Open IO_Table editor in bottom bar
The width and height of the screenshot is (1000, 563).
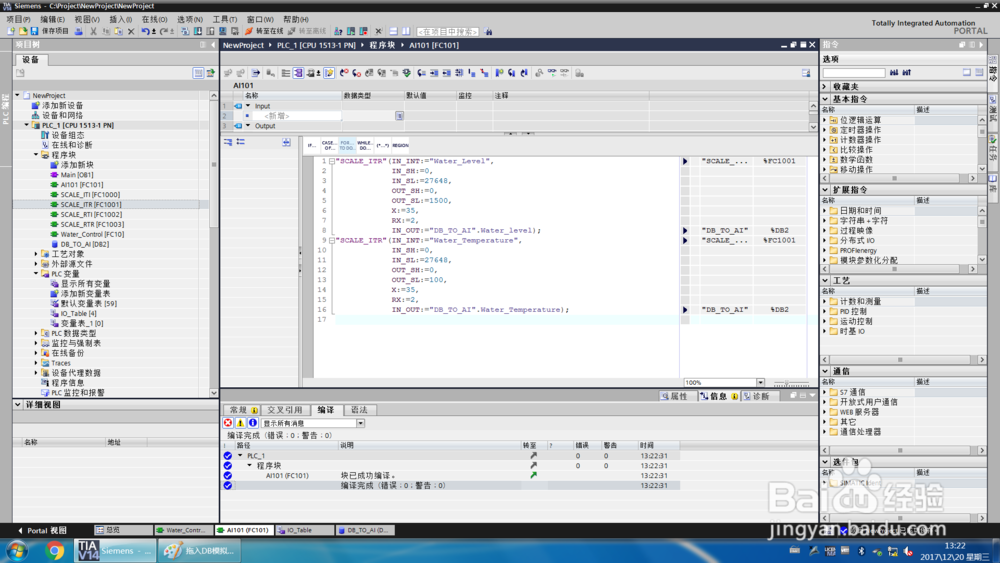pos(304,530)
